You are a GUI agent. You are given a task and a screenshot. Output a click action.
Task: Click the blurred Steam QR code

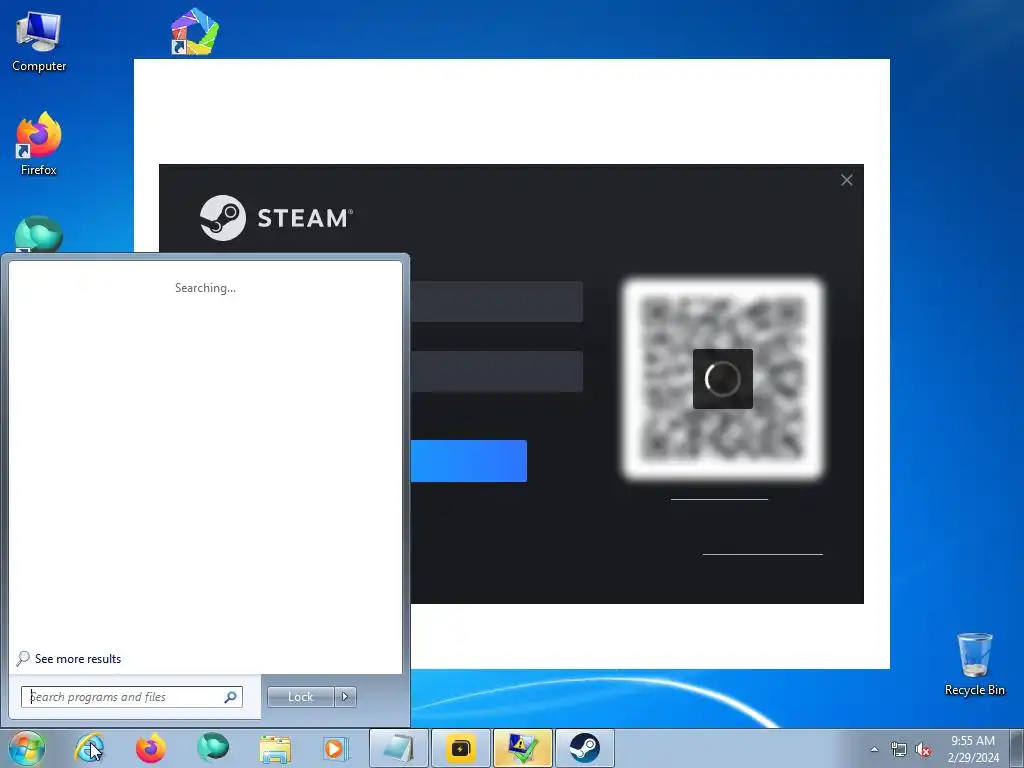[722, 379]
